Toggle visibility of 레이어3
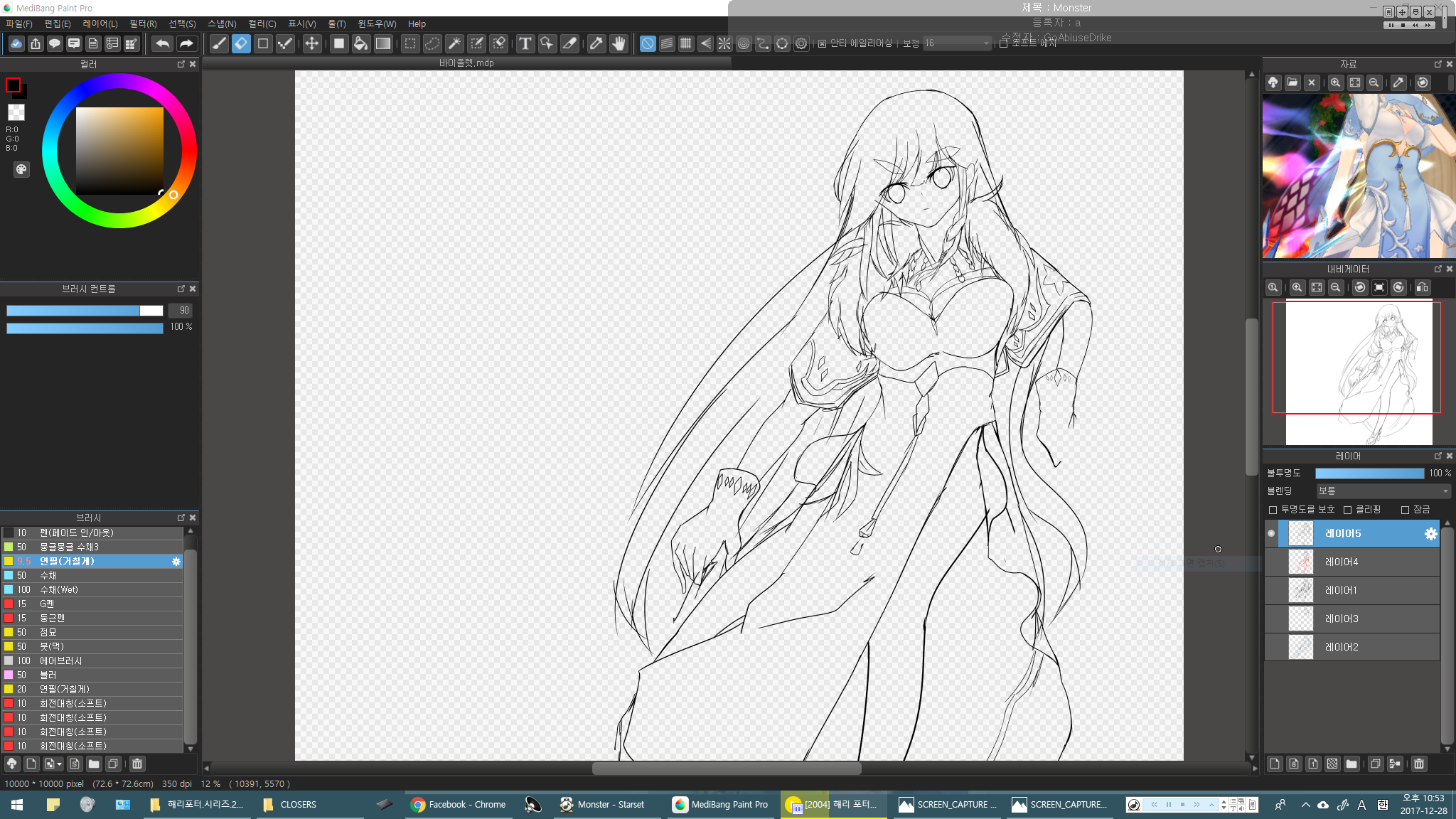 point(1271,619)
